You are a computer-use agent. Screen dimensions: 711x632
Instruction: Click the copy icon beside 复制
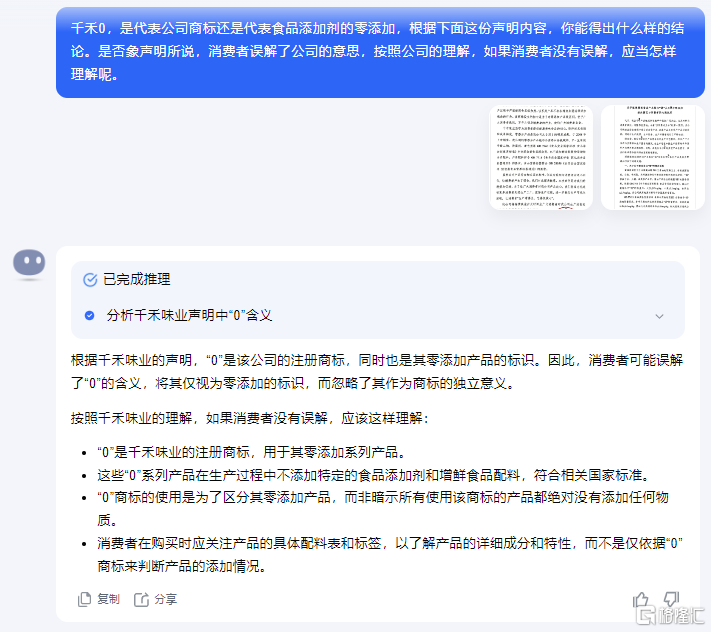click(x=84, y=599)
